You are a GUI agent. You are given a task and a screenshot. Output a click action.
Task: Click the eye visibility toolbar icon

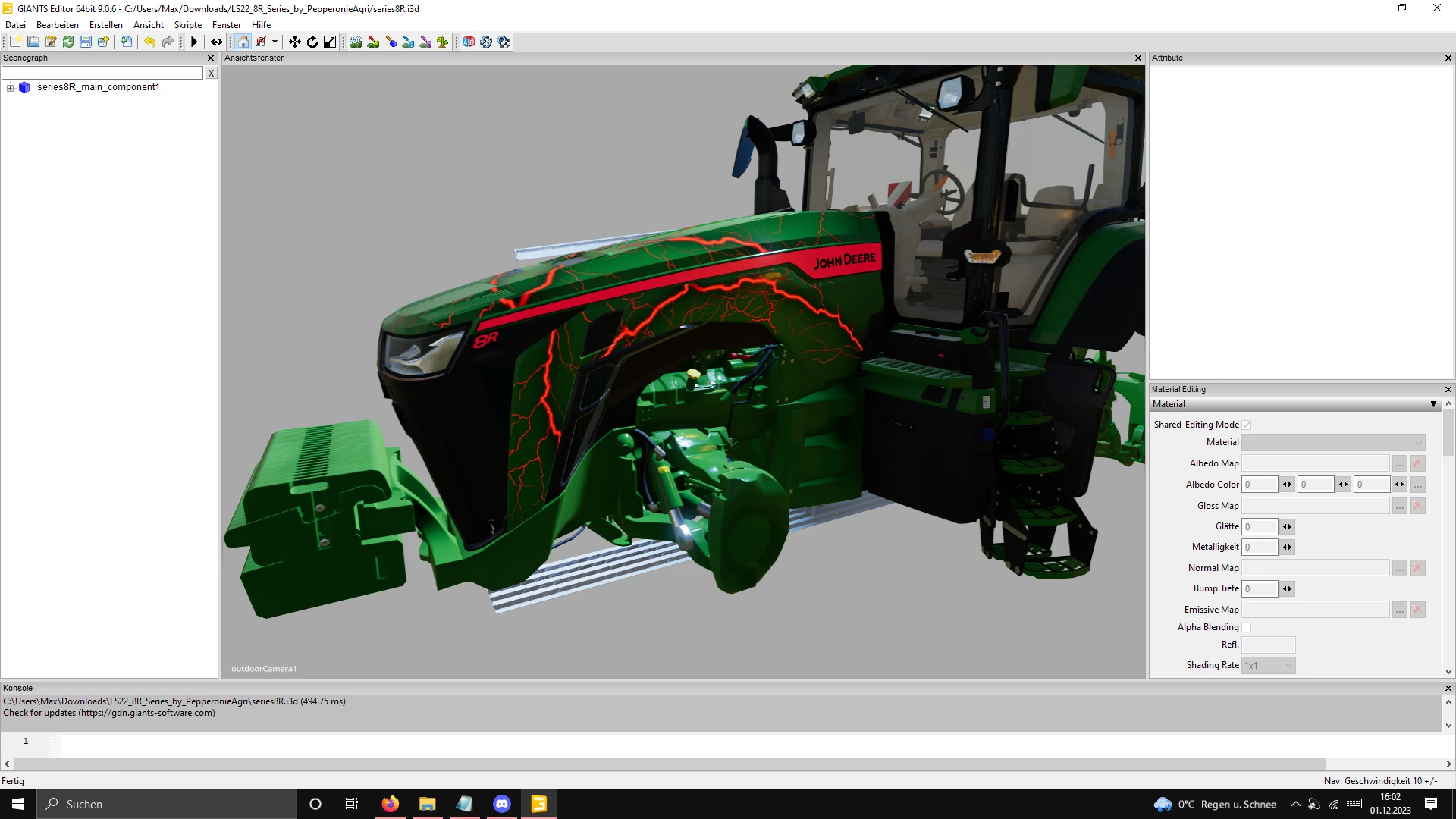216,42
